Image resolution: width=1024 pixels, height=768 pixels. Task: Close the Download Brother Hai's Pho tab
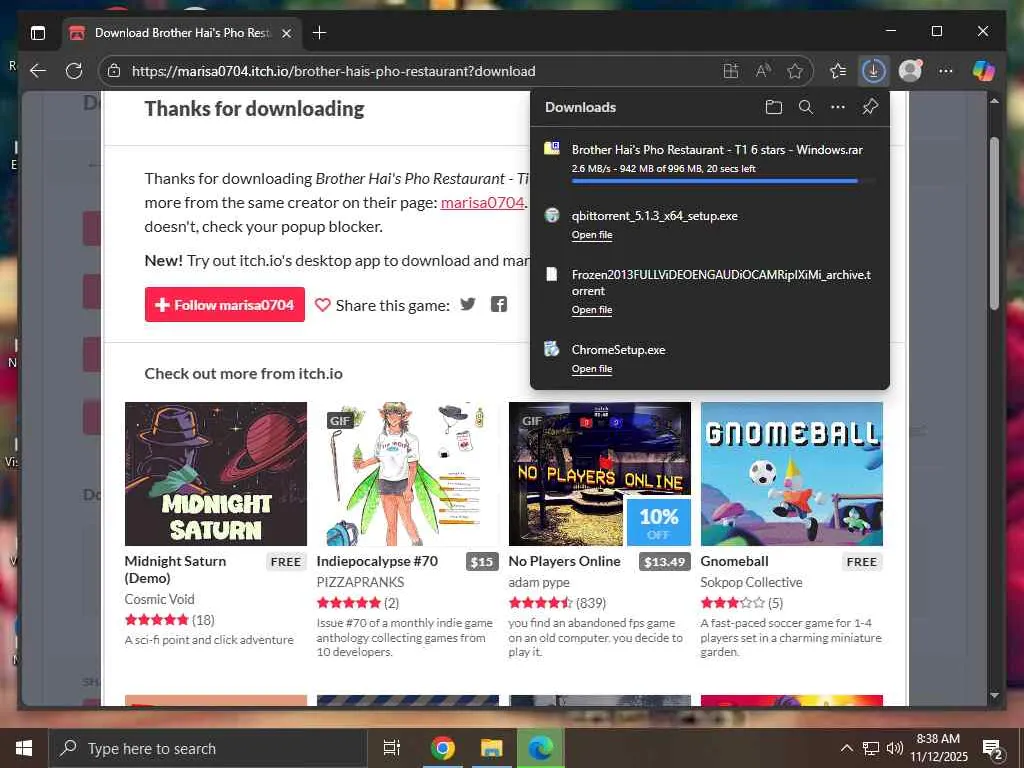click(x=286, y=33)
